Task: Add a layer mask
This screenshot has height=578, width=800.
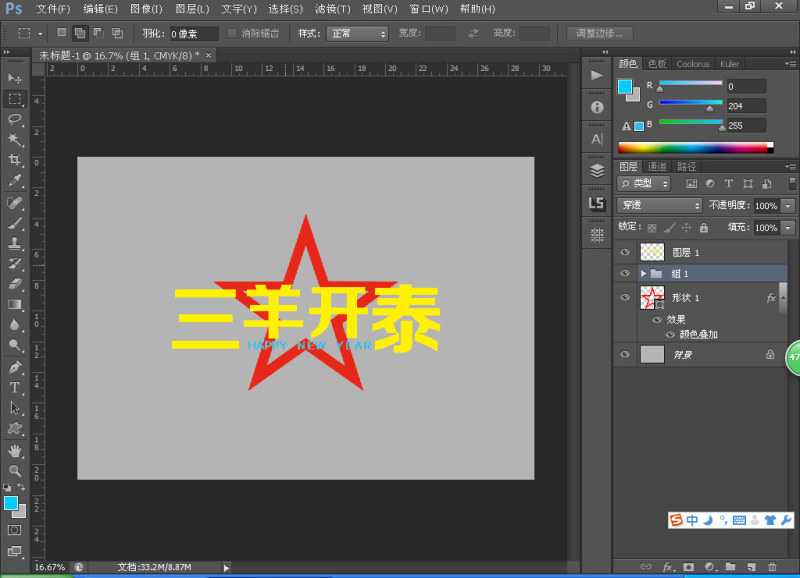Action: click(x=688, y=567)
